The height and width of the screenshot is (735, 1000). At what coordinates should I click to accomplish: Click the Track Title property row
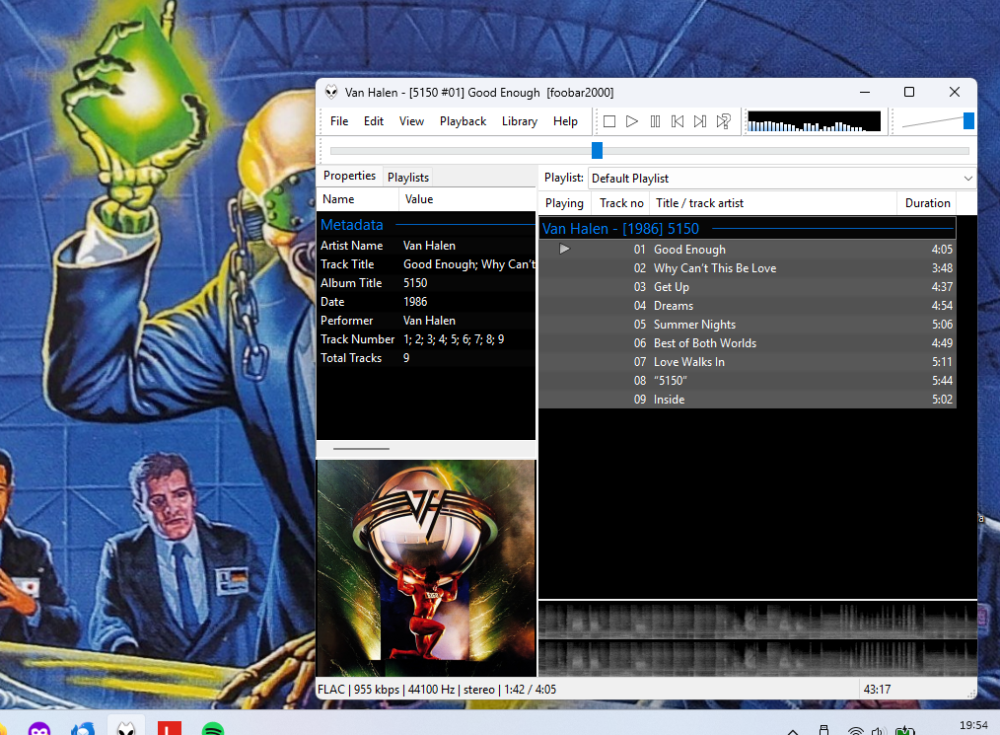pyautogui.click(x=427, y=264)
